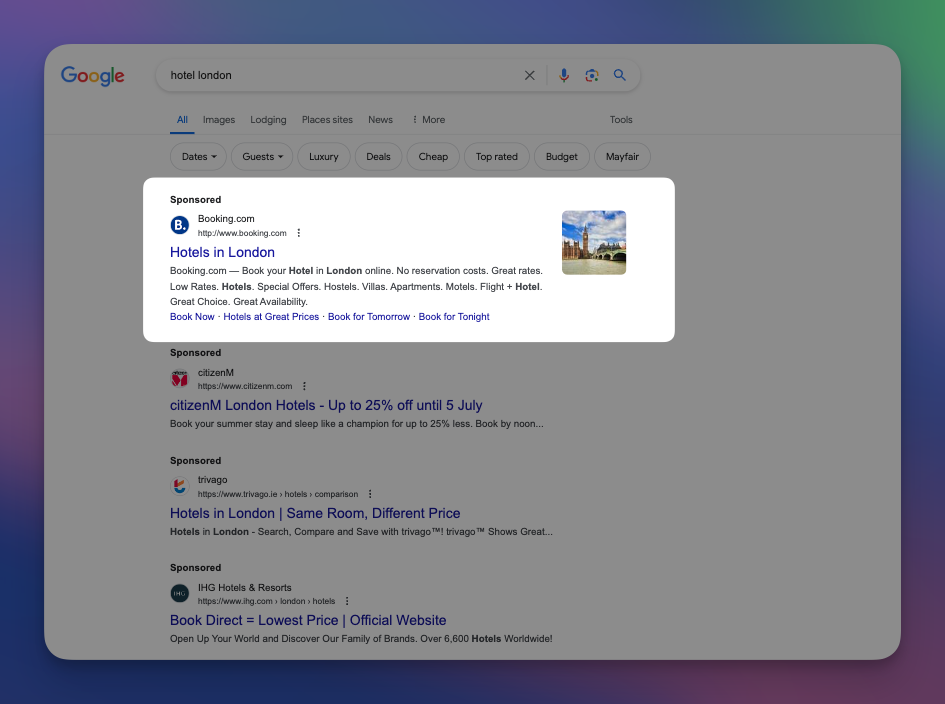
Task: Apply the Cheap filter chip
Action: coord(433,157)
